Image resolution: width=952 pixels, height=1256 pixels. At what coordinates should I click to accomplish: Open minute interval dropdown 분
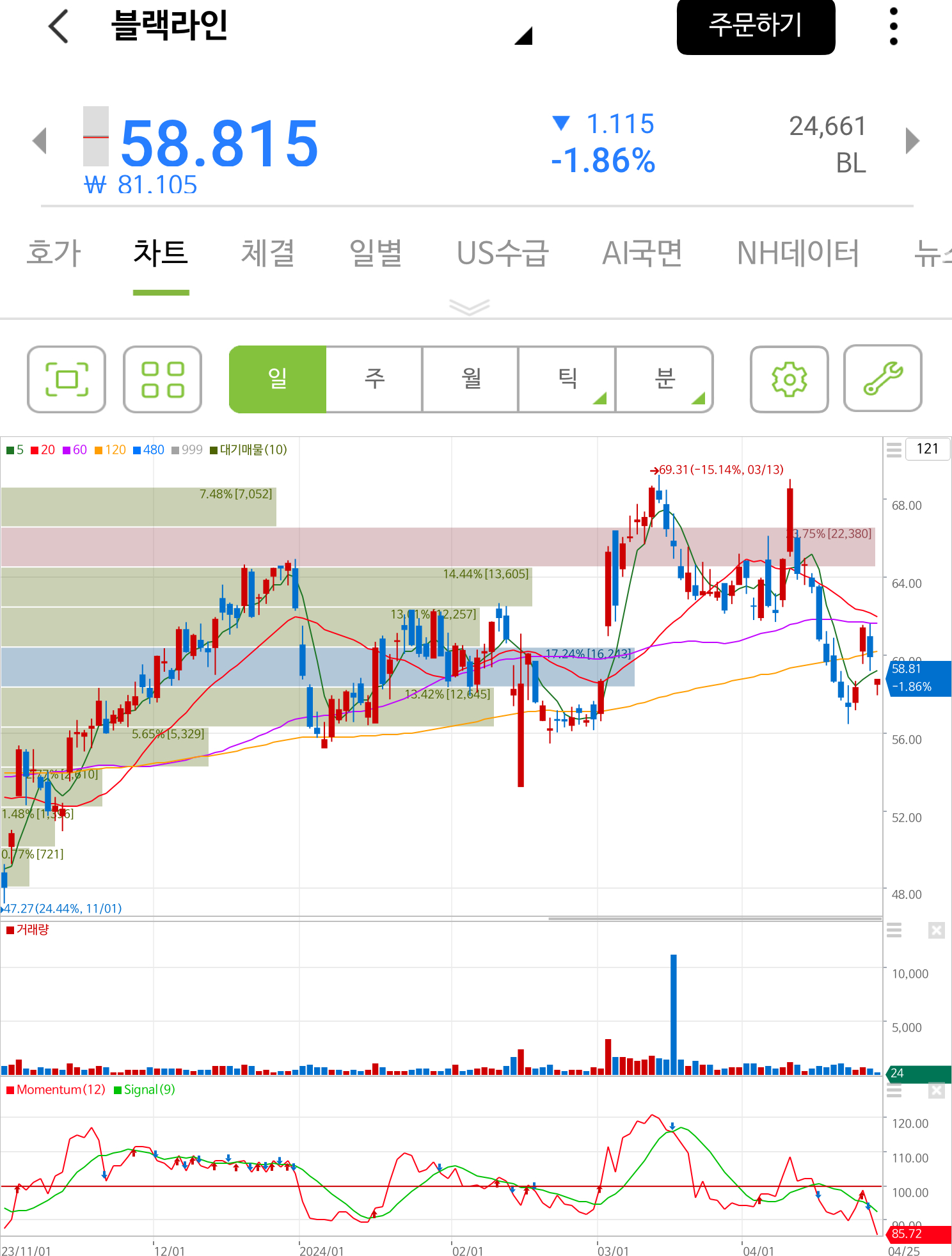tap(664, 379)
